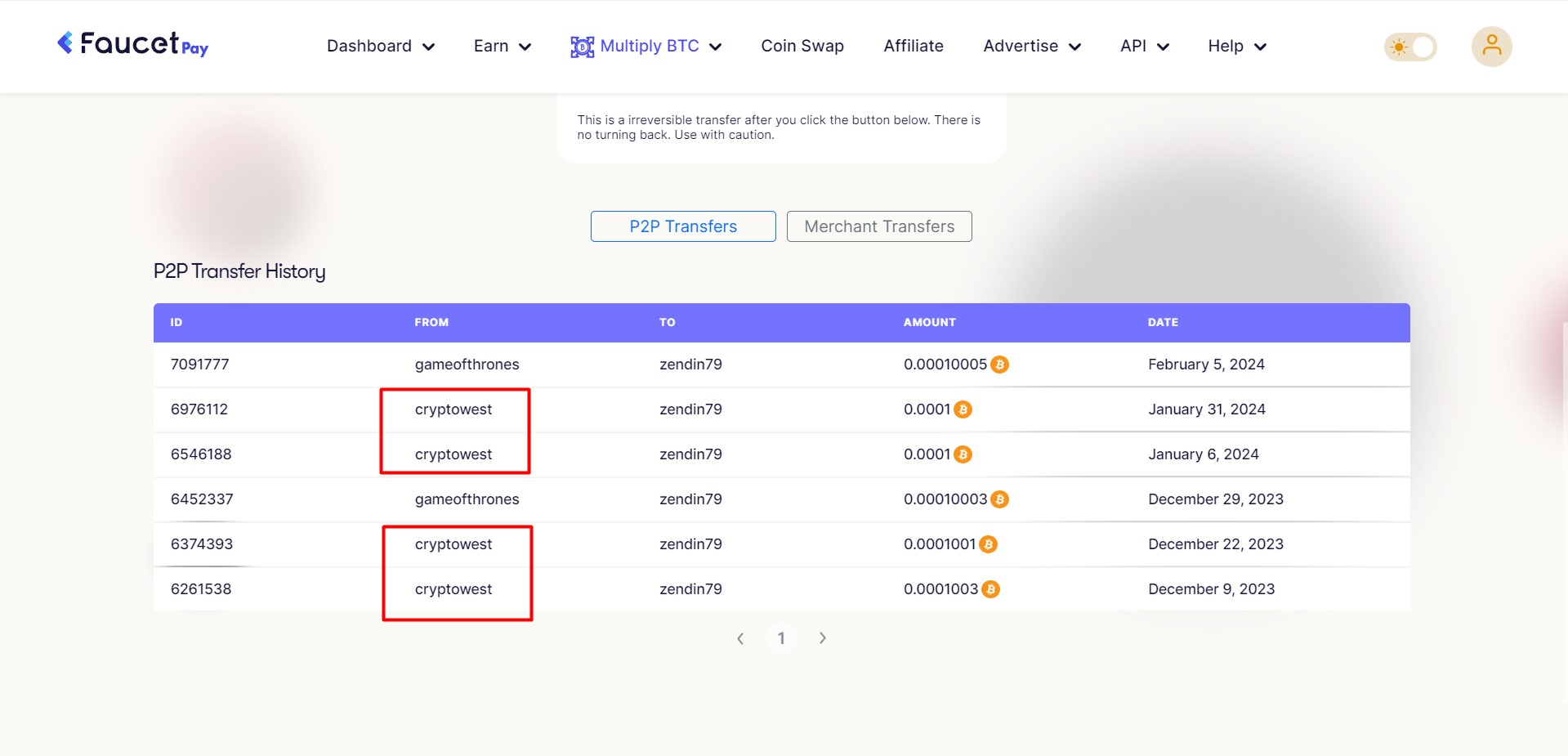
Task: Expand the Help dropdown menu
Action: click(x=1237, y=47)
